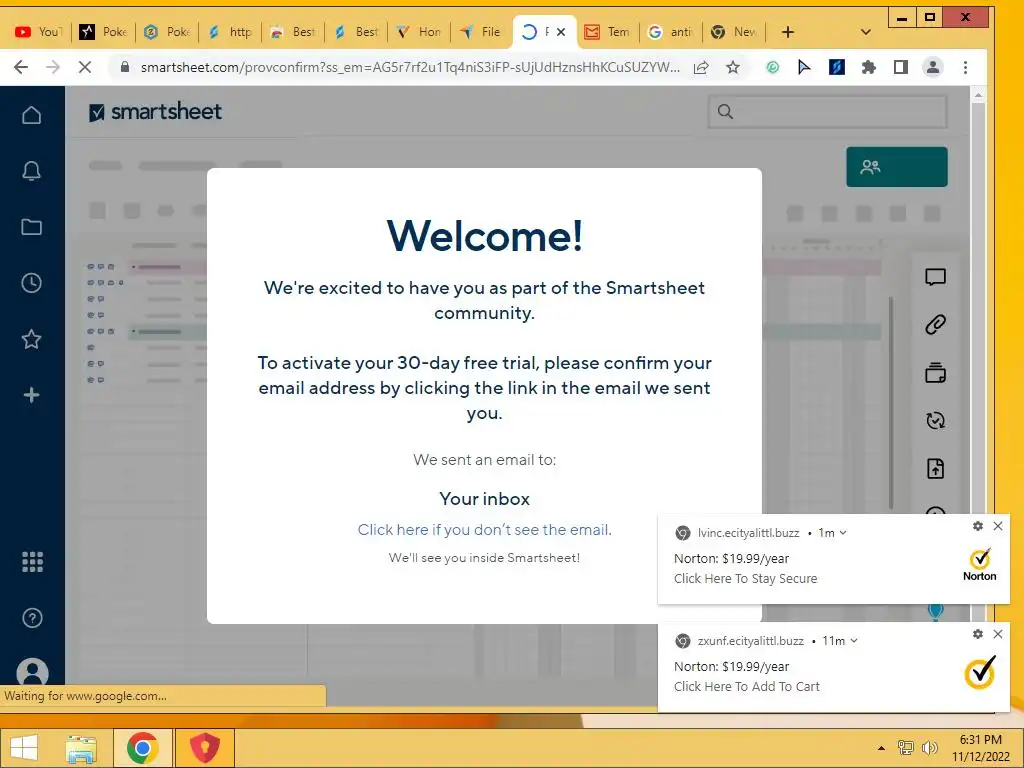This screenshot has height=768, width=1024.
Task: Click the green circular extension icon
Action: click(773, 67)
